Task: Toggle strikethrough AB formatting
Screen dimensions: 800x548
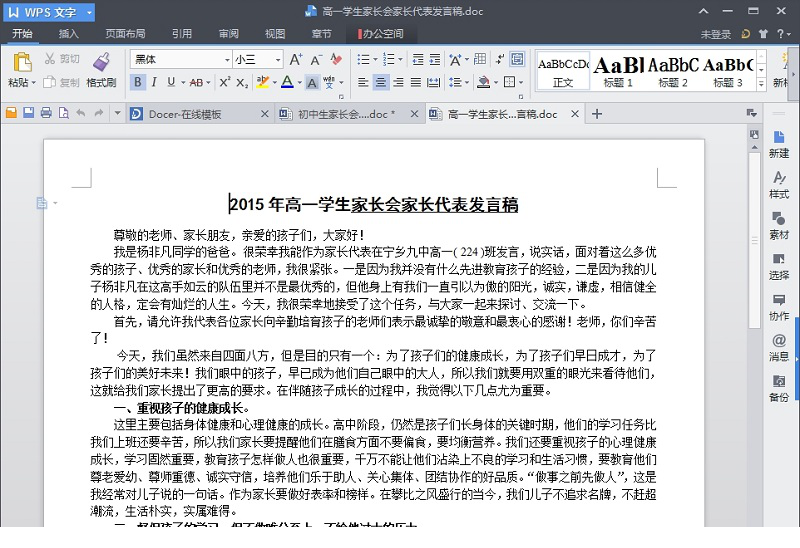Action: (x=196, y=82)
